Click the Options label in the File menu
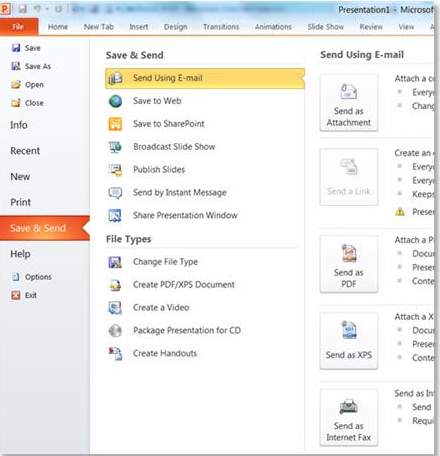The height and width of the screenshot is (456, 440). pyautogui.click(x=38, y=277)
